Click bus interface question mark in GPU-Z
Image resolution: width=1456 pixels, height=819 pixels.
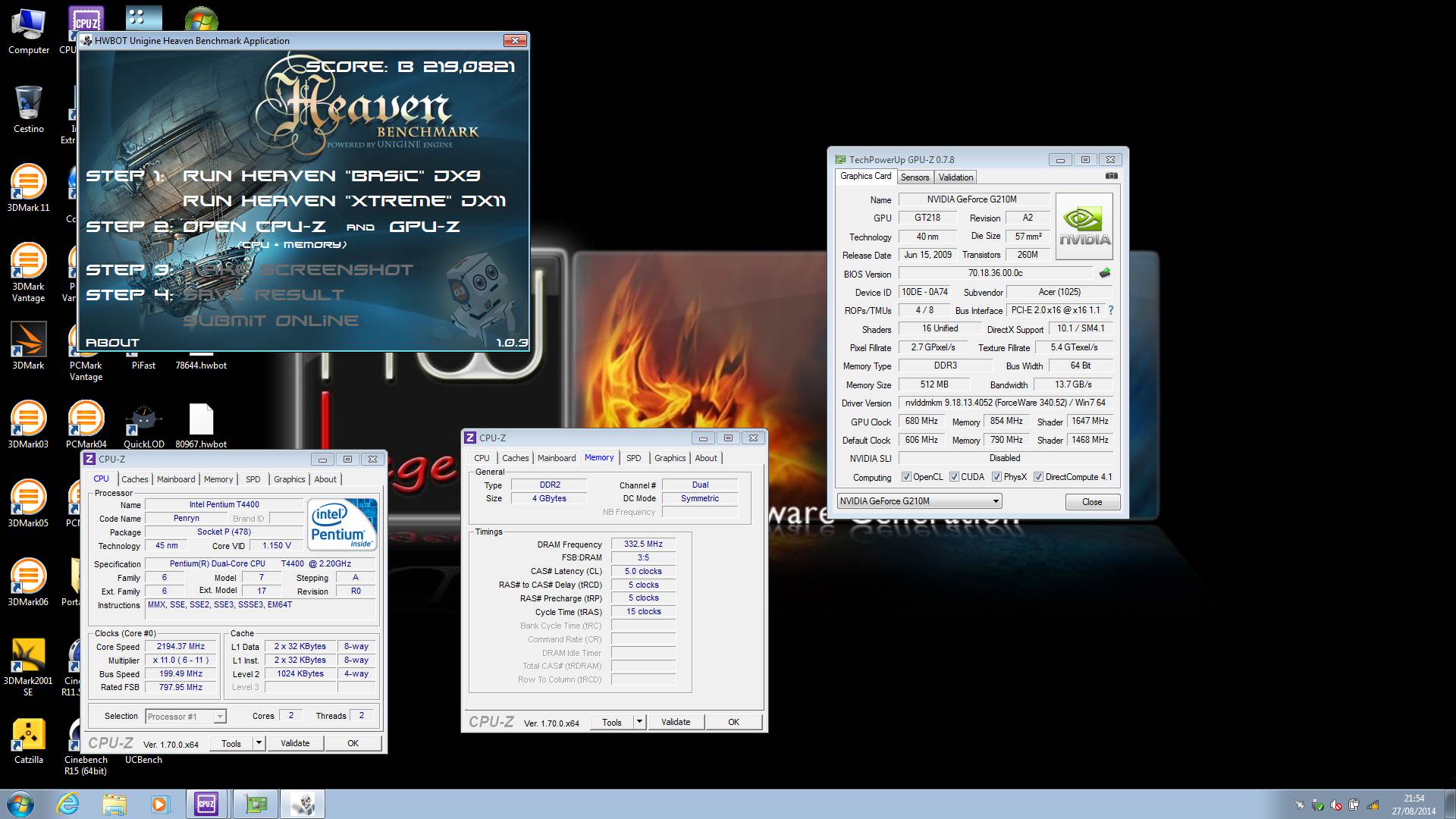1111,310
